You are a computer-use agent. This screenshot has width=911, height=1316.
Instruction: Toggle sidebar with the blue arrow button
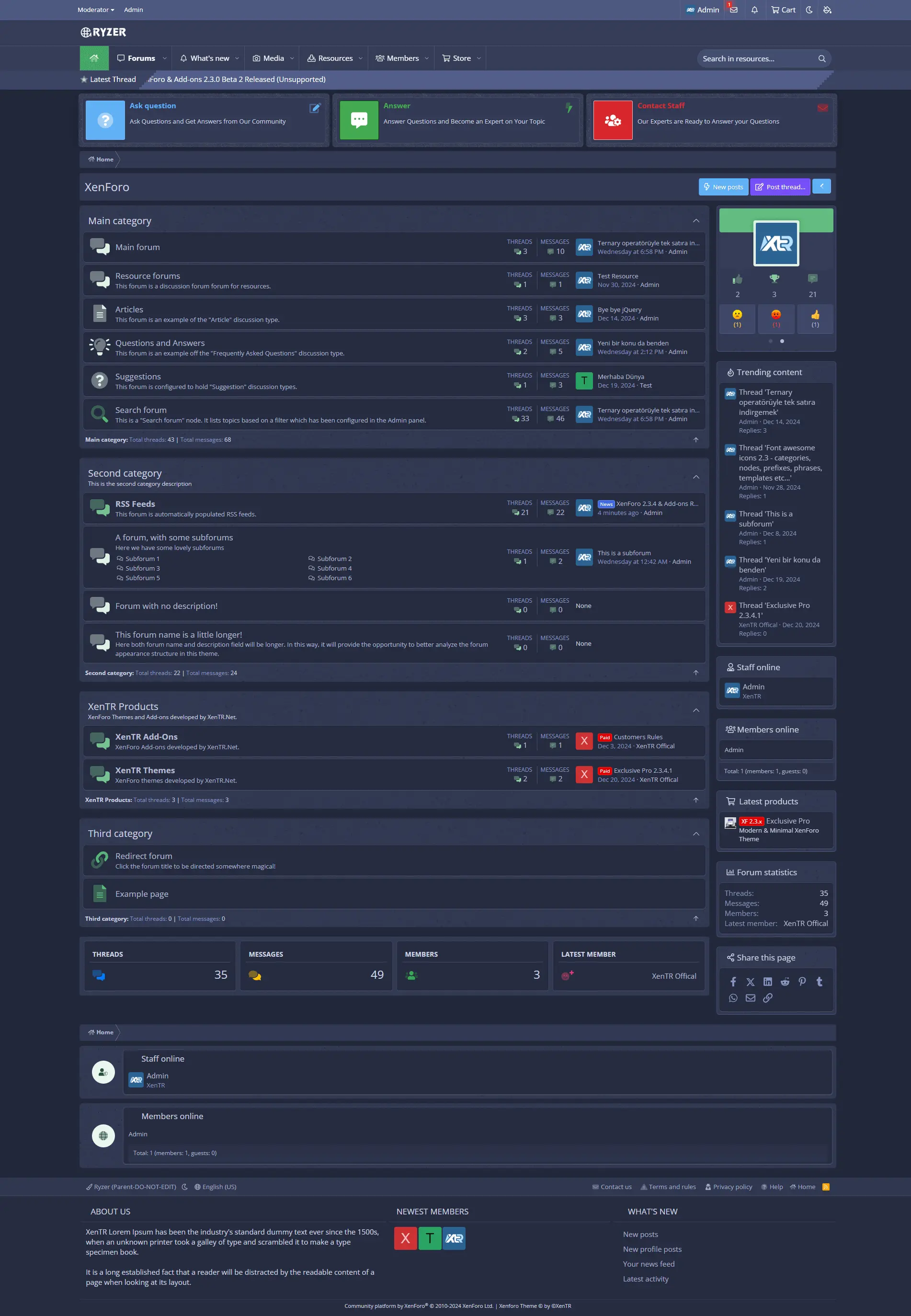click(821, 186)
